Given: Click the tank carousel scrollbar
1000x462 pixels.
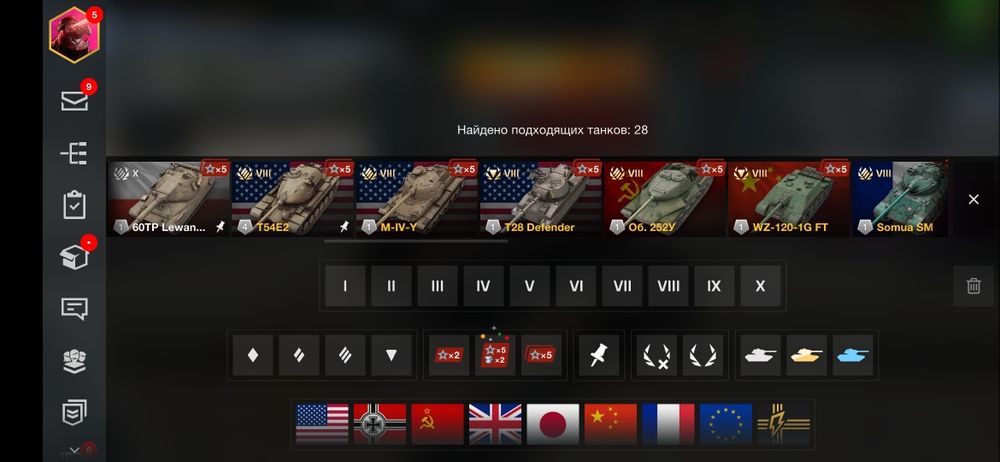Looking at the screenshot, I should click(416, 241).
